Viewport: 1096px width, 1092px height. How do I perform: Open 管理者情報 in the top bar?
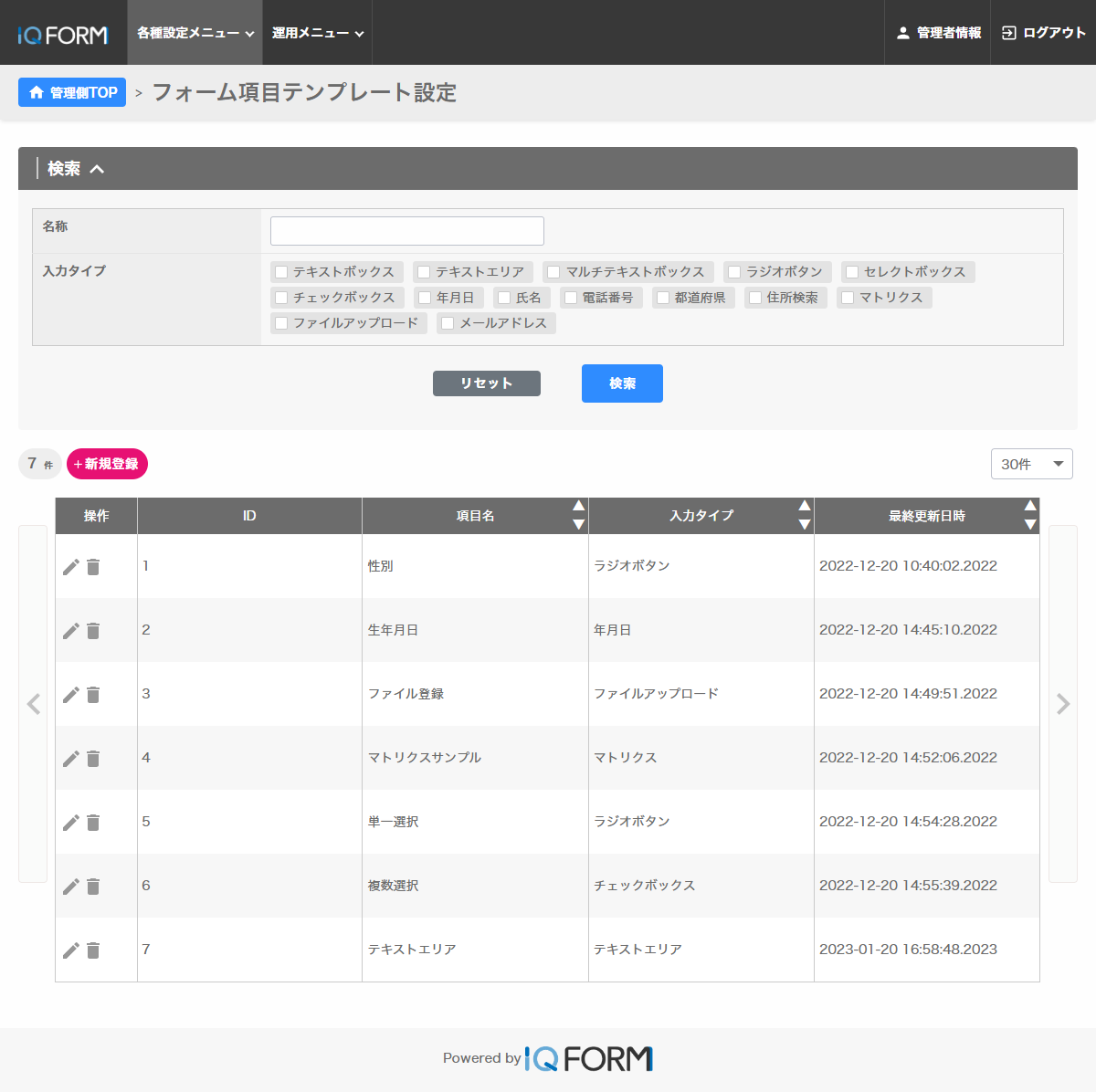[938, 33]
